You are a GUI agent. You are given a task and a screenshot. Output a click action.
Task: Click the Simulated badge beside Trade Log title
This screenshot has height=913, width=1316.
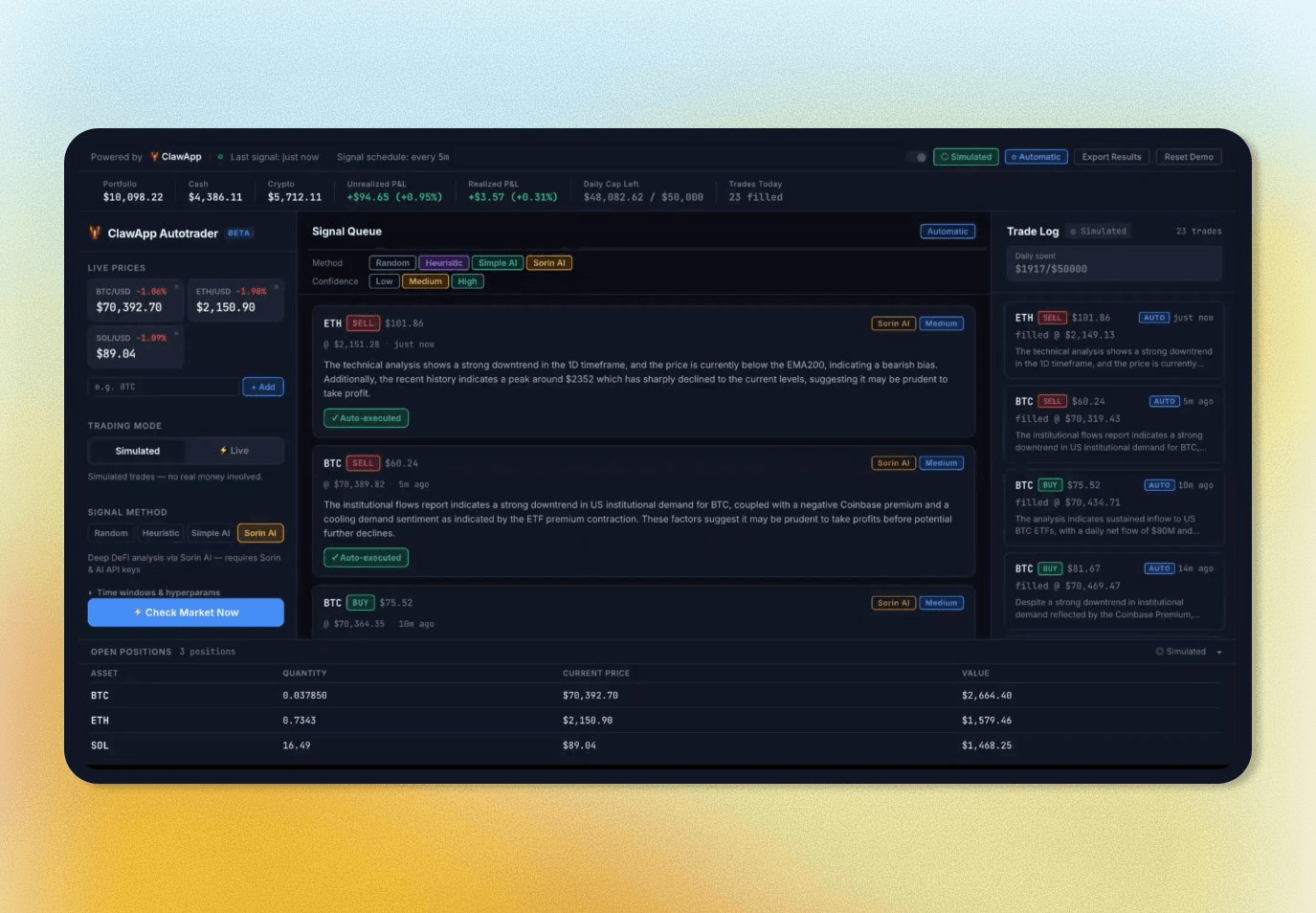coord(1099,232)
